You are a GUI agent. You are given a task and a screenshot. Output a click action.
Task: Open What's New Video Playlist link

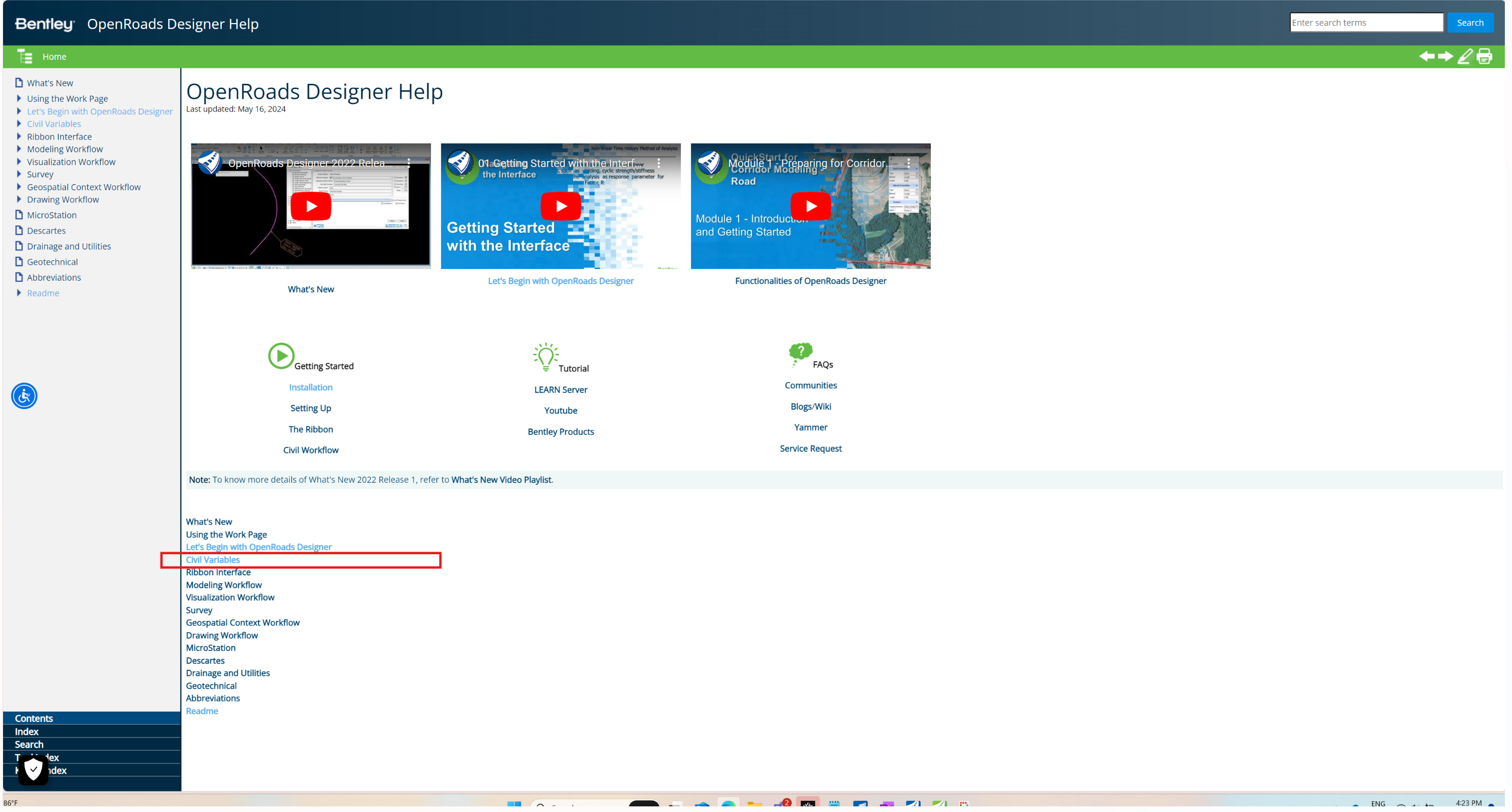501,480
